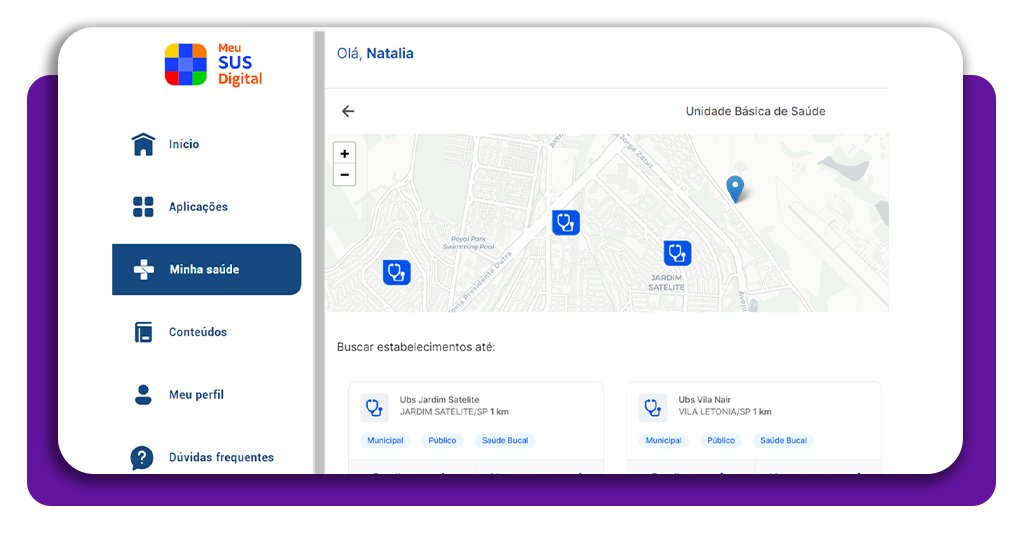This screenshot has height=536, width=1024.
Task: Select the stethoscope marker at map center
Action: pos(566,223)
